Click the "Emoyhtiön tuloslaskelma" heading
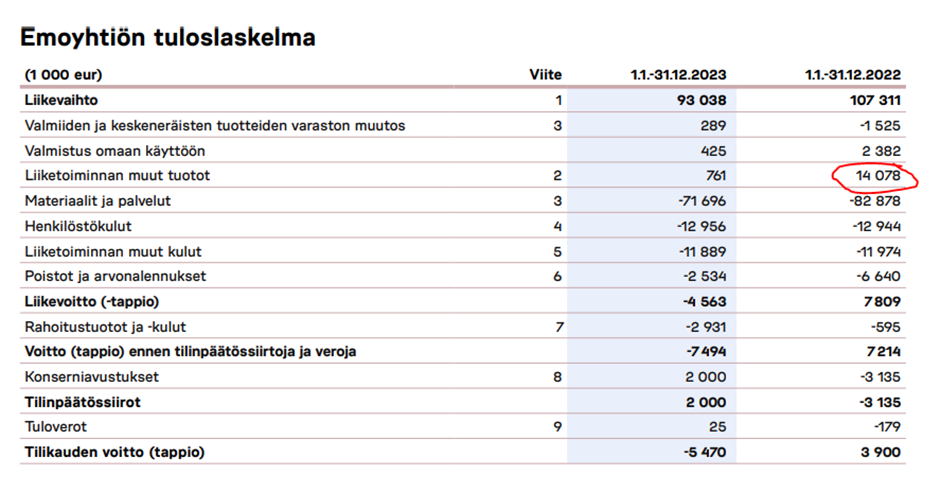The image size is (940, 493). click(168, 38)
